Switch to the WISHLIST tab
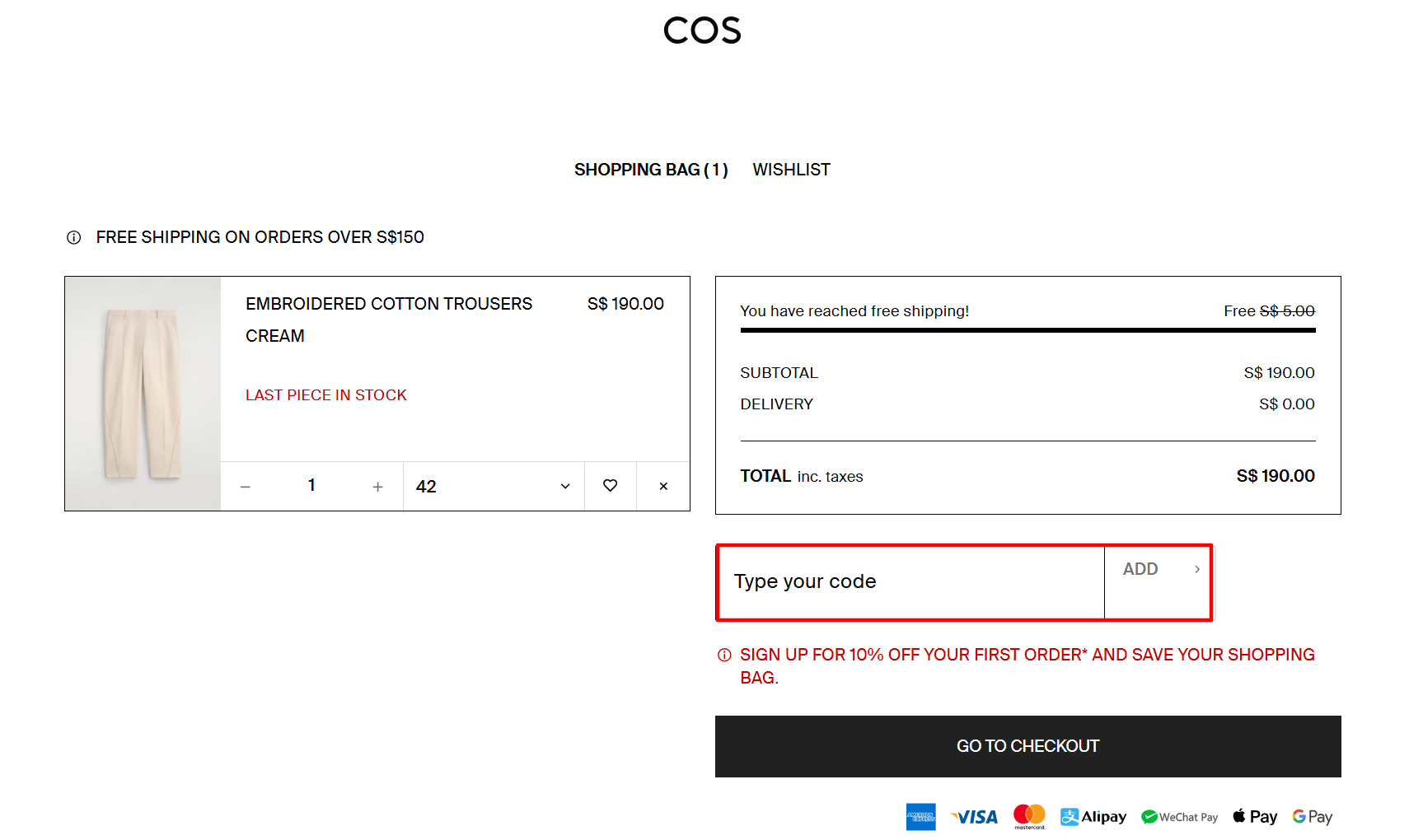 click(x=791, y=170)
